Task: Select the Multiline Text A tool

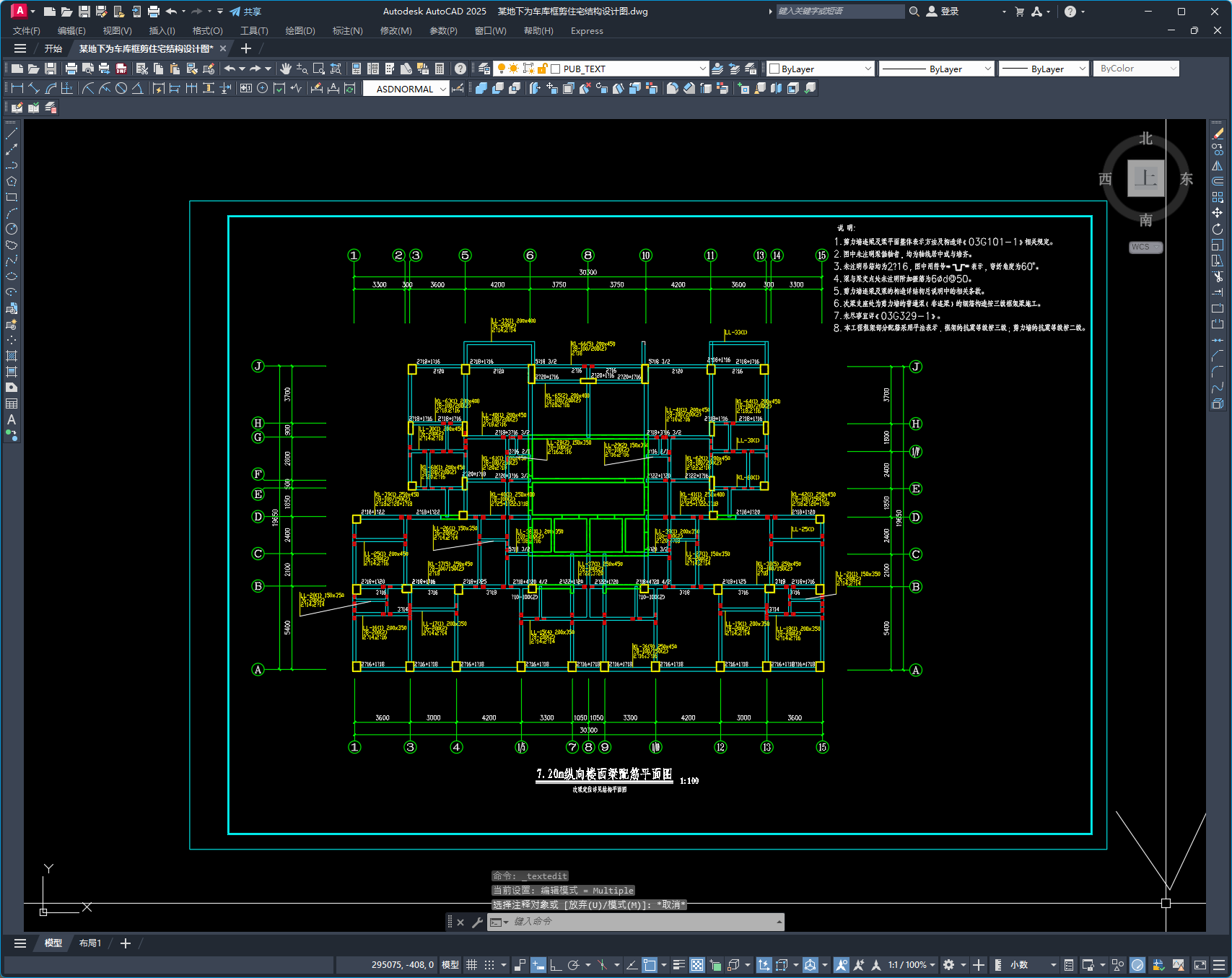Action: (12, 419)
